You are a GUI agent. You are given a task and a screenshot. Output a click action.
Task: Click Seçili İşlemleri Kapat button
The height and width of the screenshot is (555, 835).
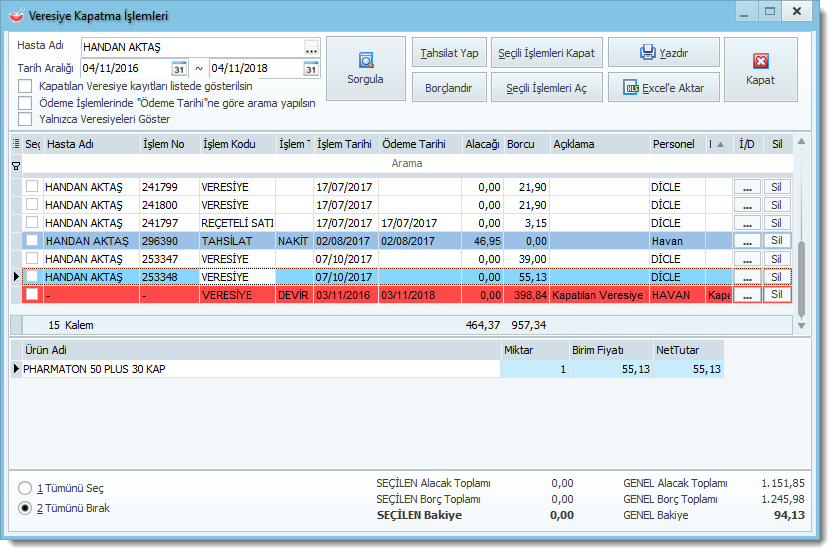click(x=547, y=53)
